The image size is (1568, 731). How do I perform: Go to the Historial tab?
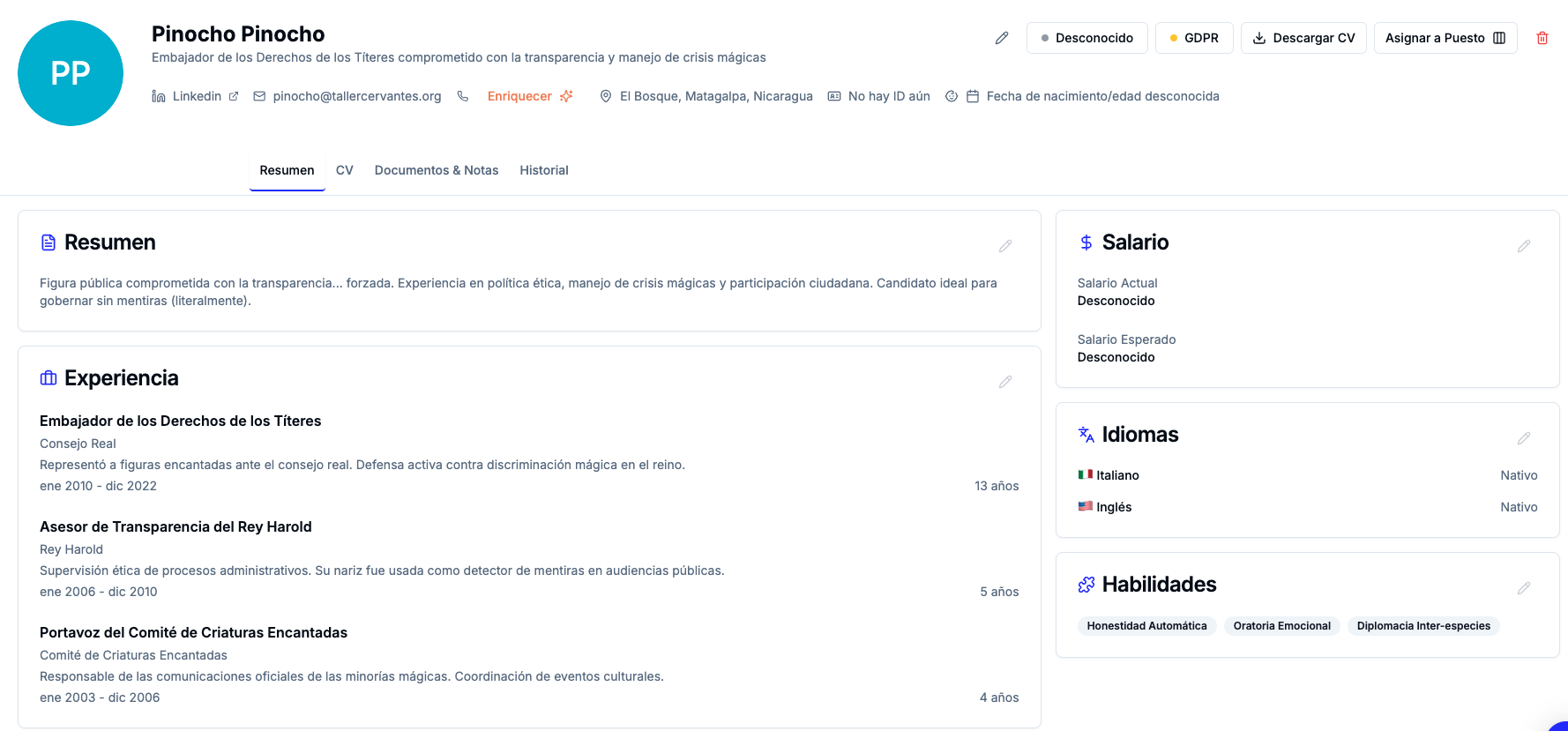tap(544, 170)
